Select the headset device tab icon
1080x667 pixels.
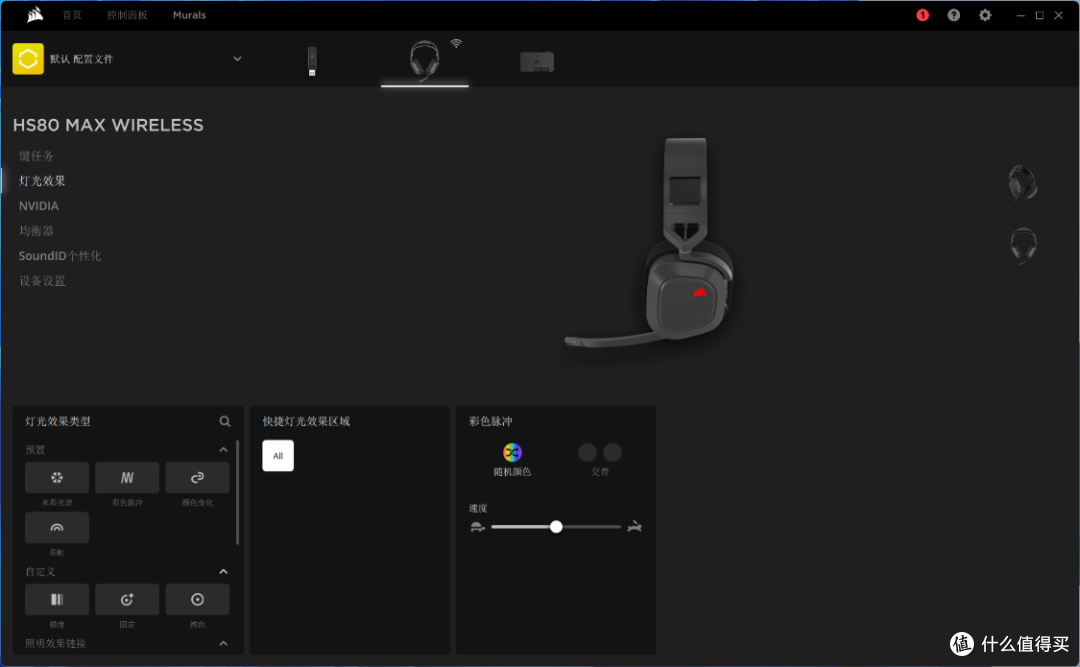tap(424, 59)
